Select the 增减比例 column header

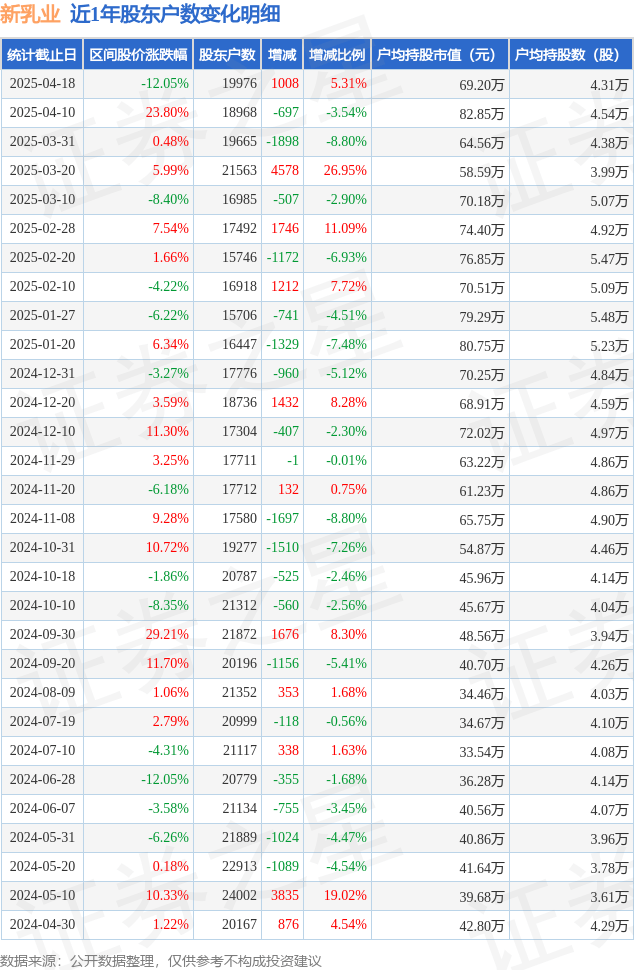[x=337, y=55]
